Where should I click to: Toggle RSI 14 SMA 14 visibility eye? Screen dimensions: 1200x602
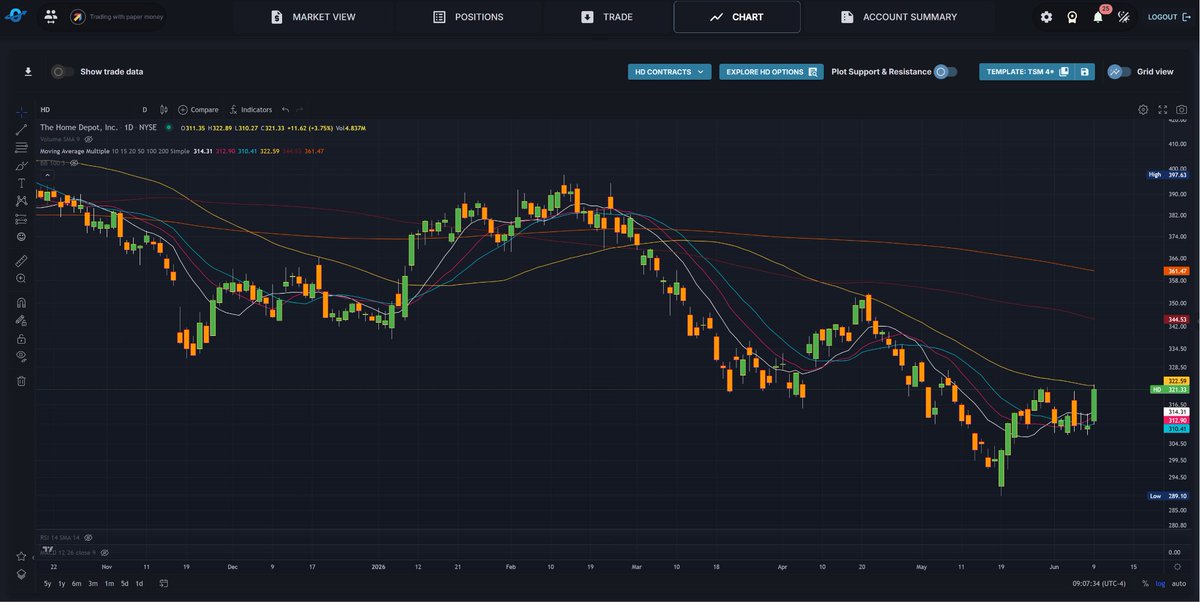click(x=88, y=538)
